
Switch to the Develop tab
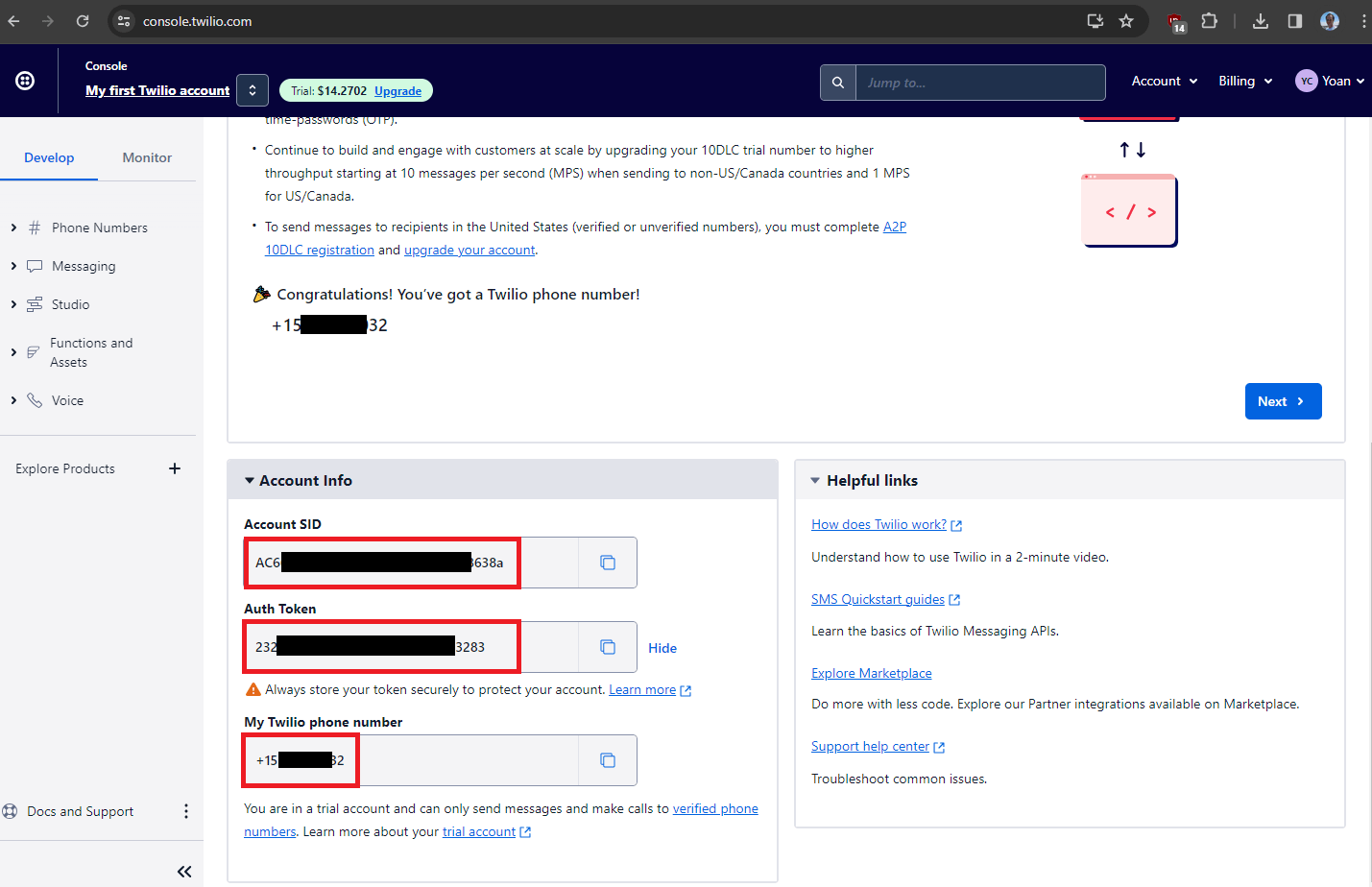coord(49,157)
